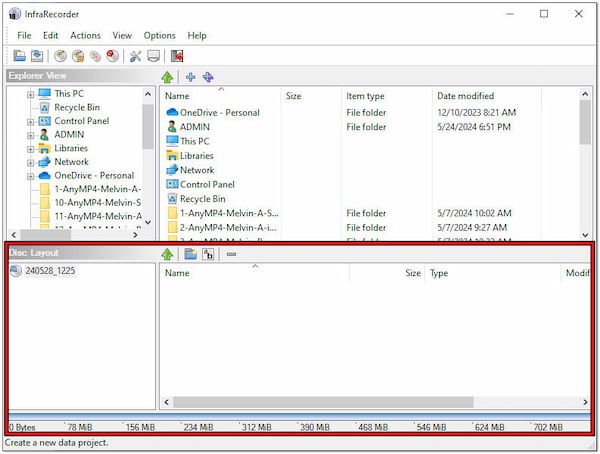Select OneDrive - Personal in file list
Viewport: 600px width, 454px height.
[x=220, y=113]
